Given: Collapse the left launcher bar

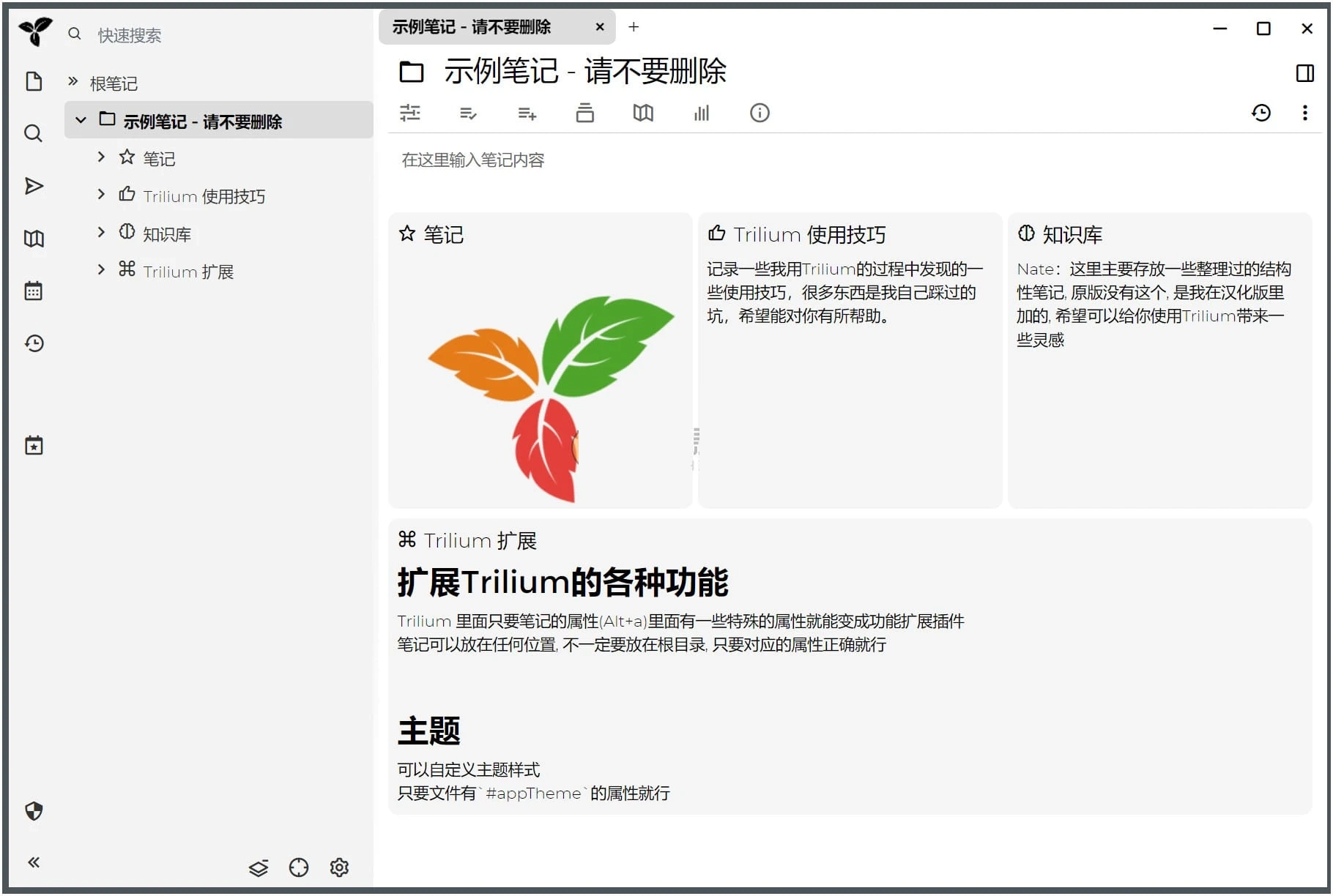Looking at the screenshot, I should [34, 862].
